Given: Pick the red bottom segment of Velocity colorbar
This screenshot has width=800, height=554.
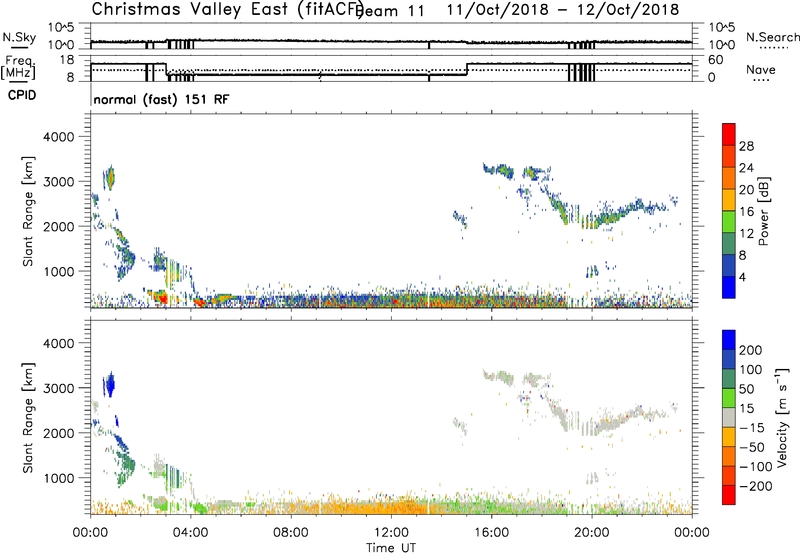Looking at the screenshot, I should 729,495.
